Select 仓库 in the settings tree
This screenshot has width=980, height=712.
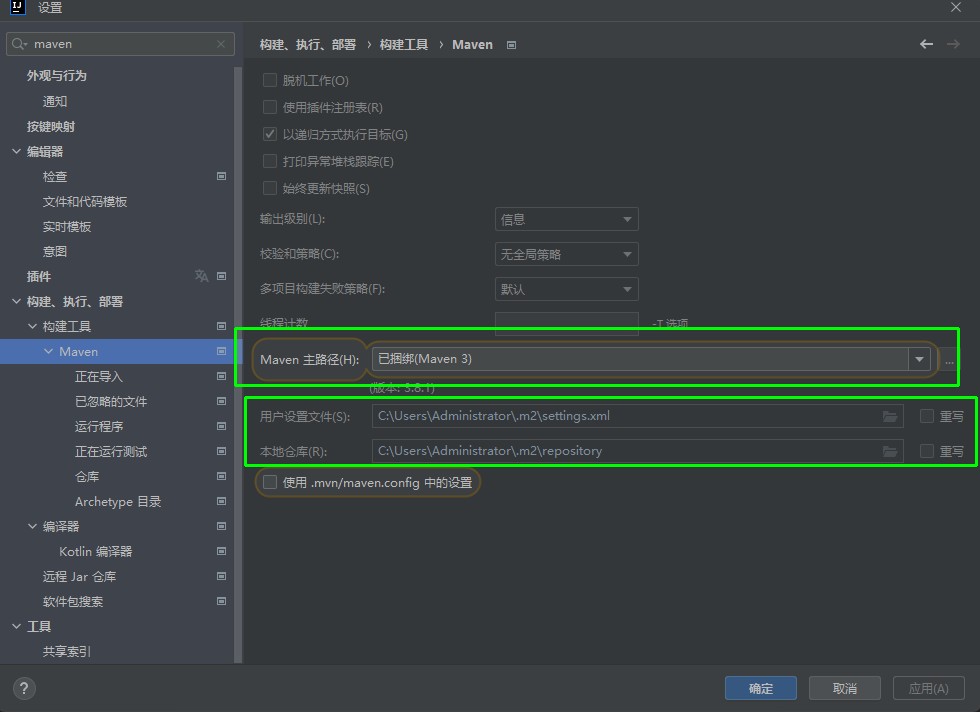tap(87, 476)
